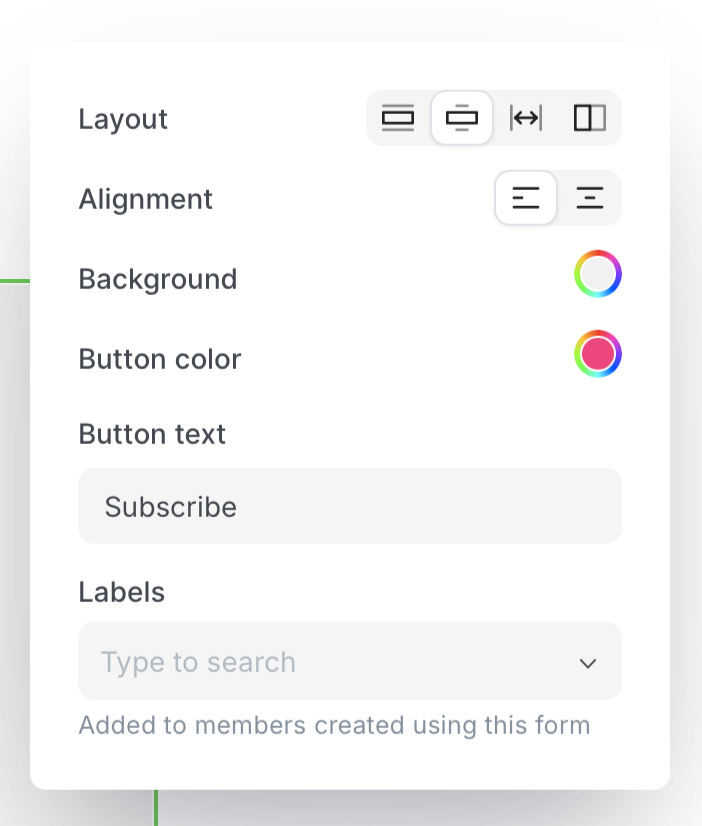Screen dimensions: 702x826
Task: Focus the Labels 'Type to search' box
Action: (320, 662)
